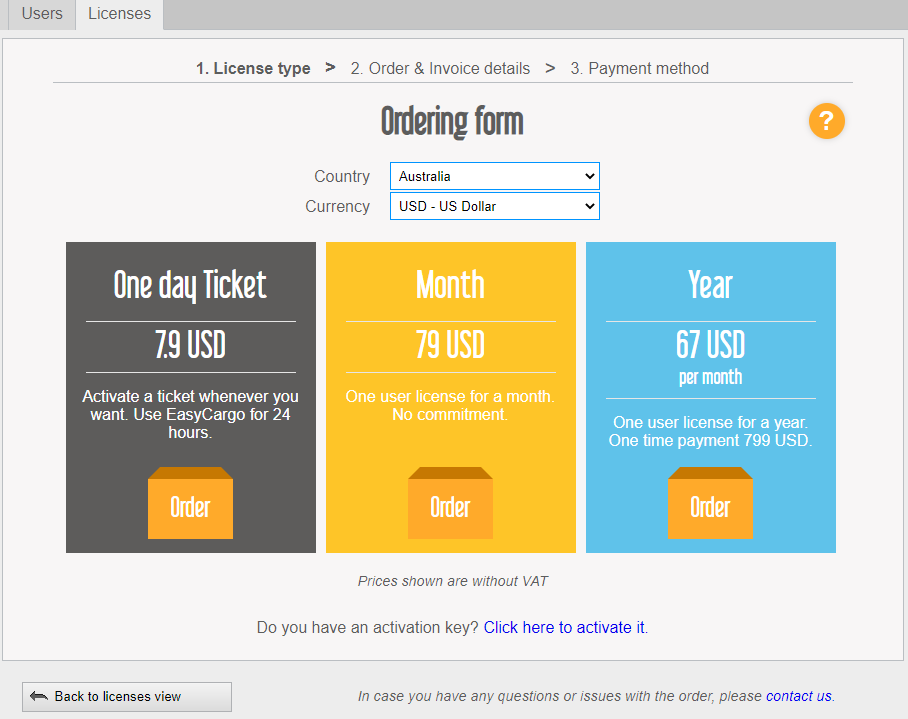
Task: Open the Country dropdown showing Australia
Action: click(x=494, y=176)
